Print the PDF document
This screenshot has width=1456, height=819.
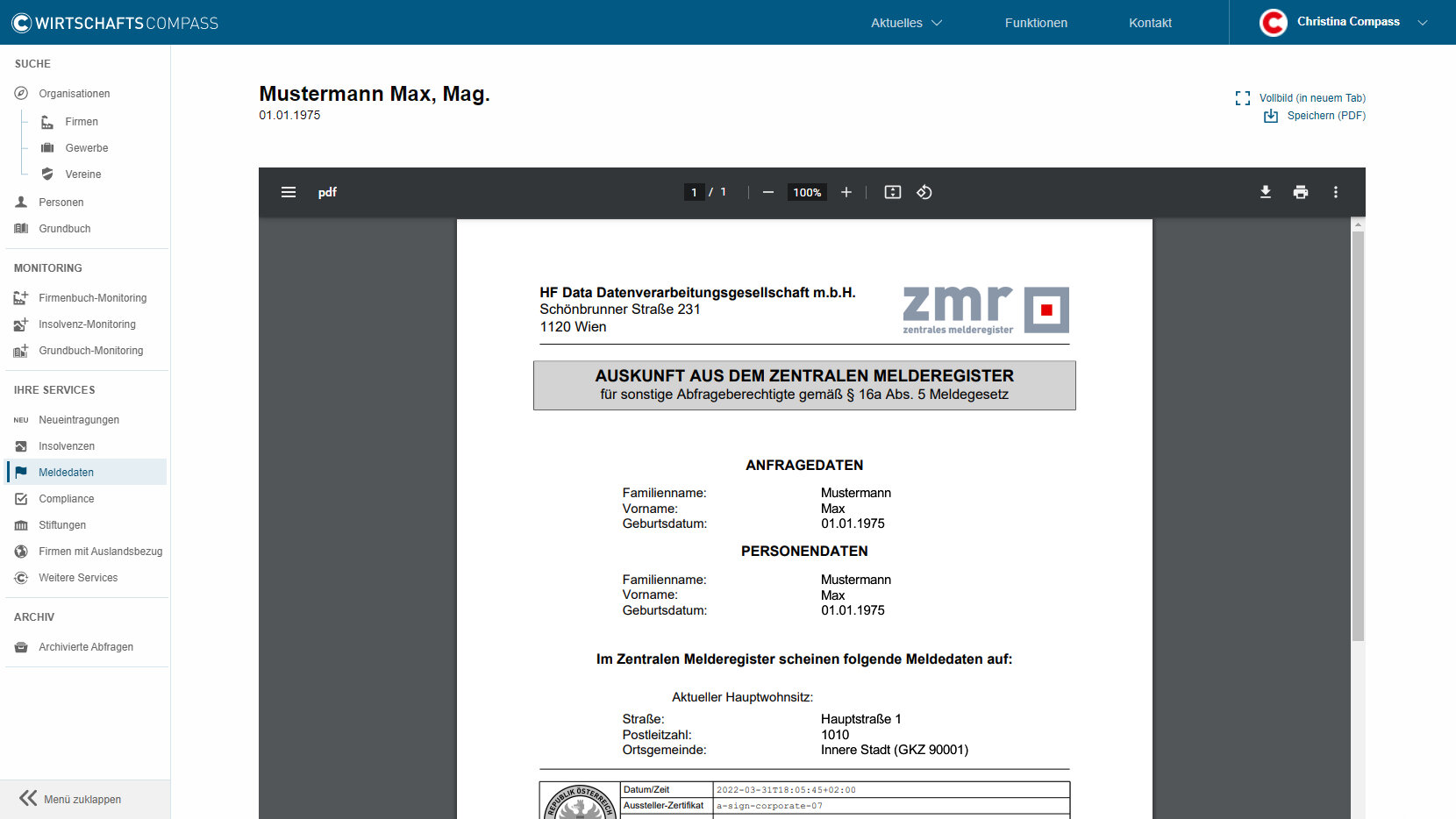pos(1300,192)
